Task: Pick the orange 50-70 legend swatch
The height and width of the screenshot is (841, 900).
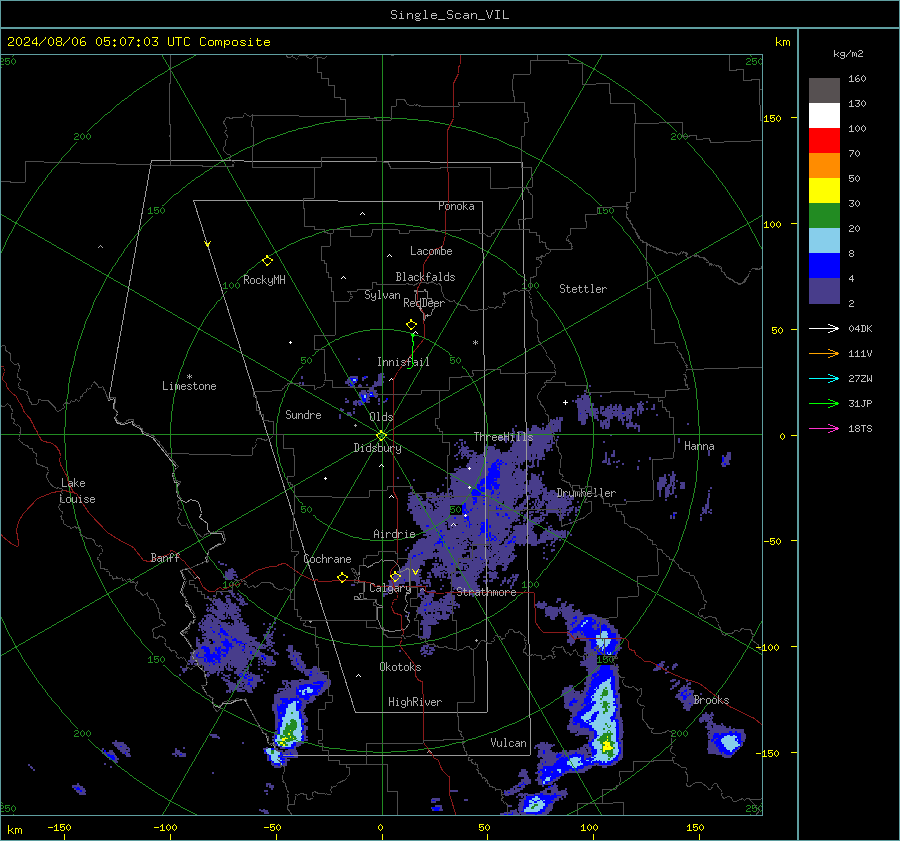Action: point(824,165)
